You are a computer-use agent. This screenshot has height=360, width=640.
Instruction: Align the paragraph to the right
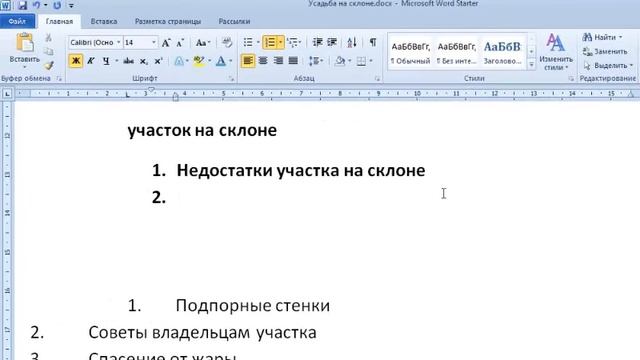(278, 61)
